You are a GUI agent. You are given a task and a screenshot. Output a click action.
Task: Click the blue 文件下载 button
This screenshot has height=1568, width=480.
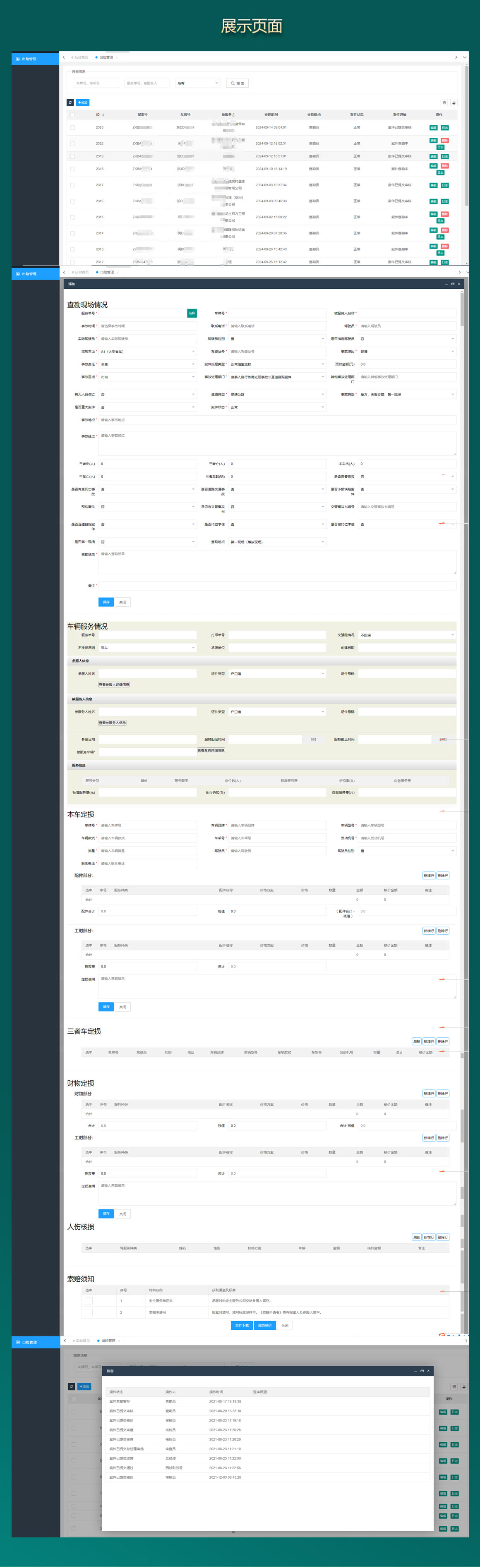coord(242,1325)
